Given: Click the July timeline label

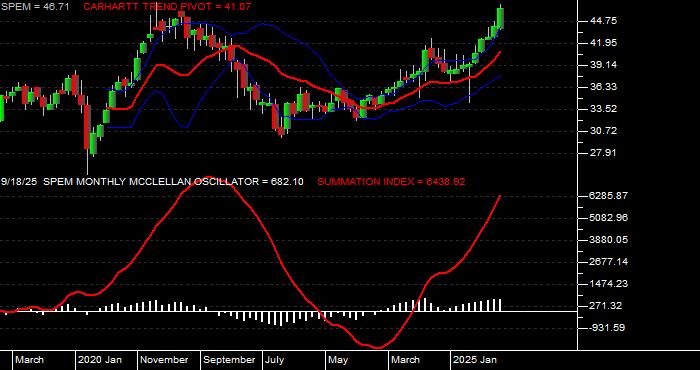Looking at the screenshot, I should [x=275, y=360].
